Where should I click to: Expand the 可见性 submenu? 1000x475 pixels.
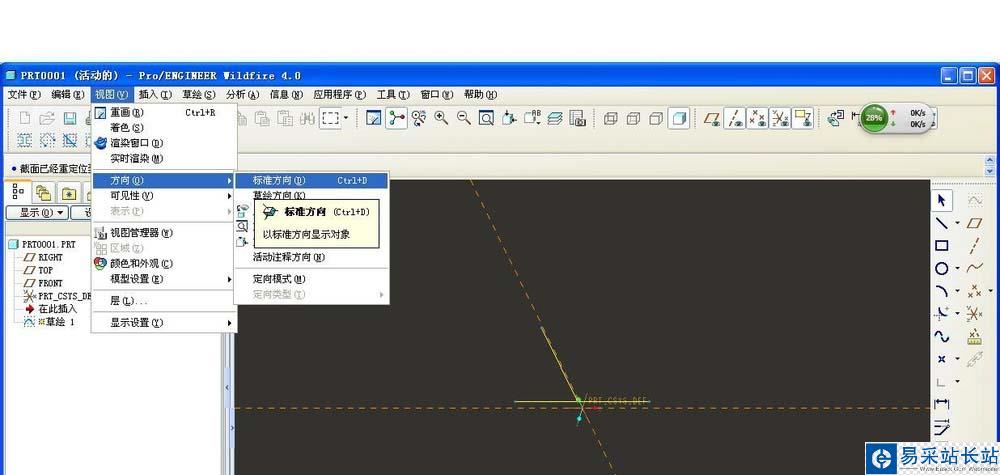point(165,196)
